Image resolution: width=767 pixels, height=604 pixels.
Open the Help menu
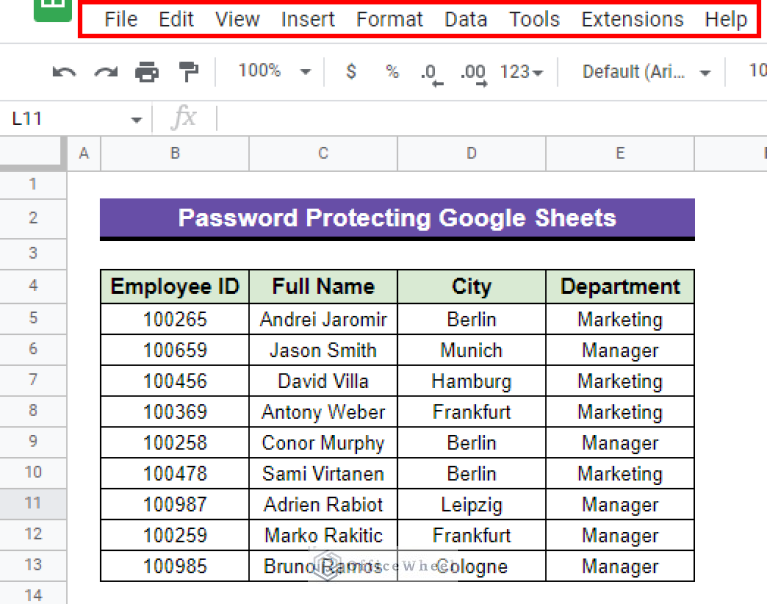tap(726, 20)
